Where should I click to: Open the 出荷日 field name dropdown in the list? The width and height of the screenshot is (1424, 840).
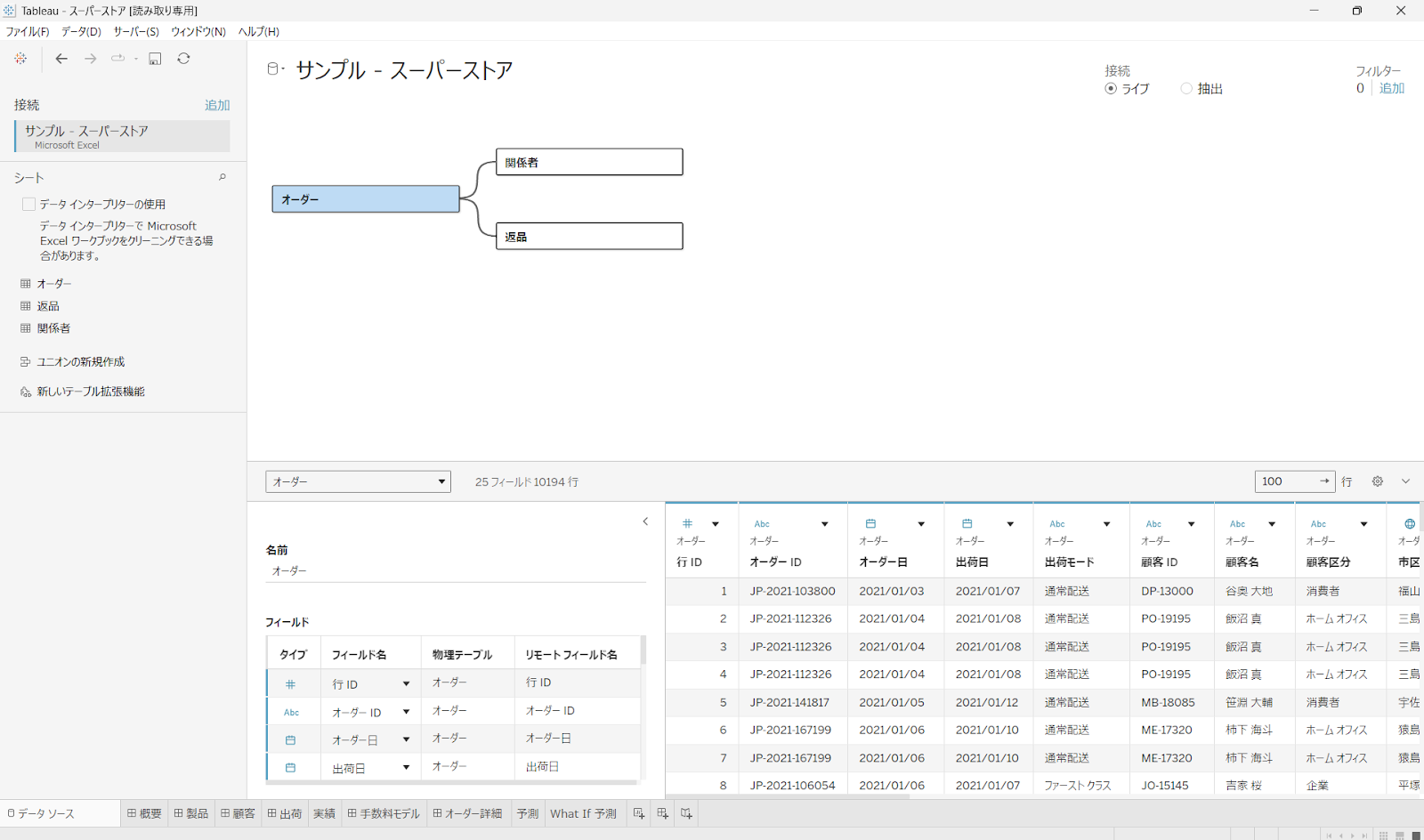pyautogui.click(x=406, y=767)
